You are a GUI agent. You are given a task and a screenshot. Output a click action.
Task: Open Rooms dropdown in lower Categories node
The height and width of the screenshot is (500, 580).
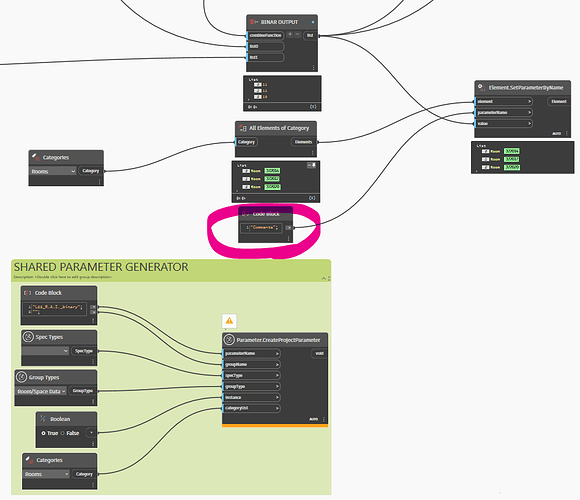(46, 474)
